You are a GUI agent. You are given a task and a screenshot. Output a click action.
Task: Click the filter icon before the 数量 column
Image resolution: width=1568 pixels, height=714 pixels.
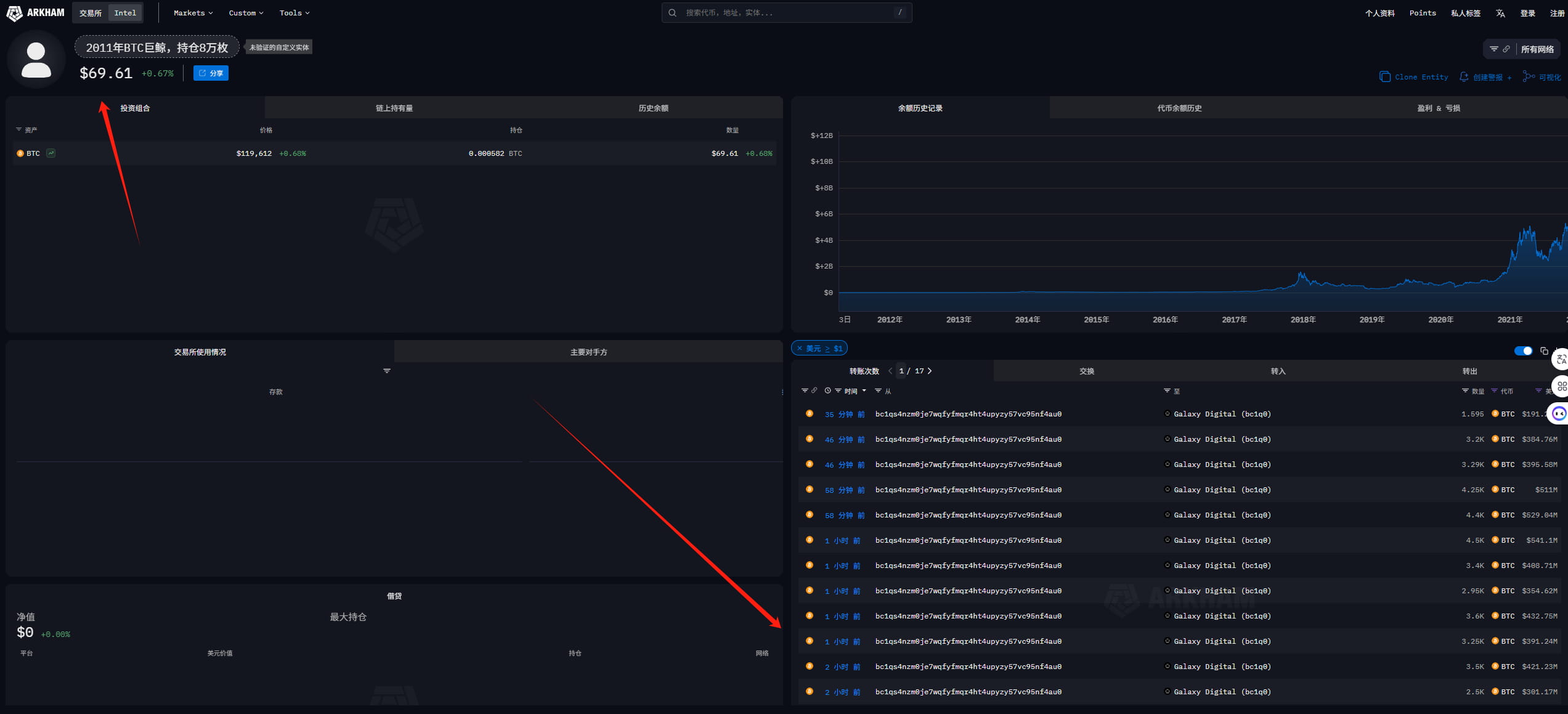[1465, 391]
